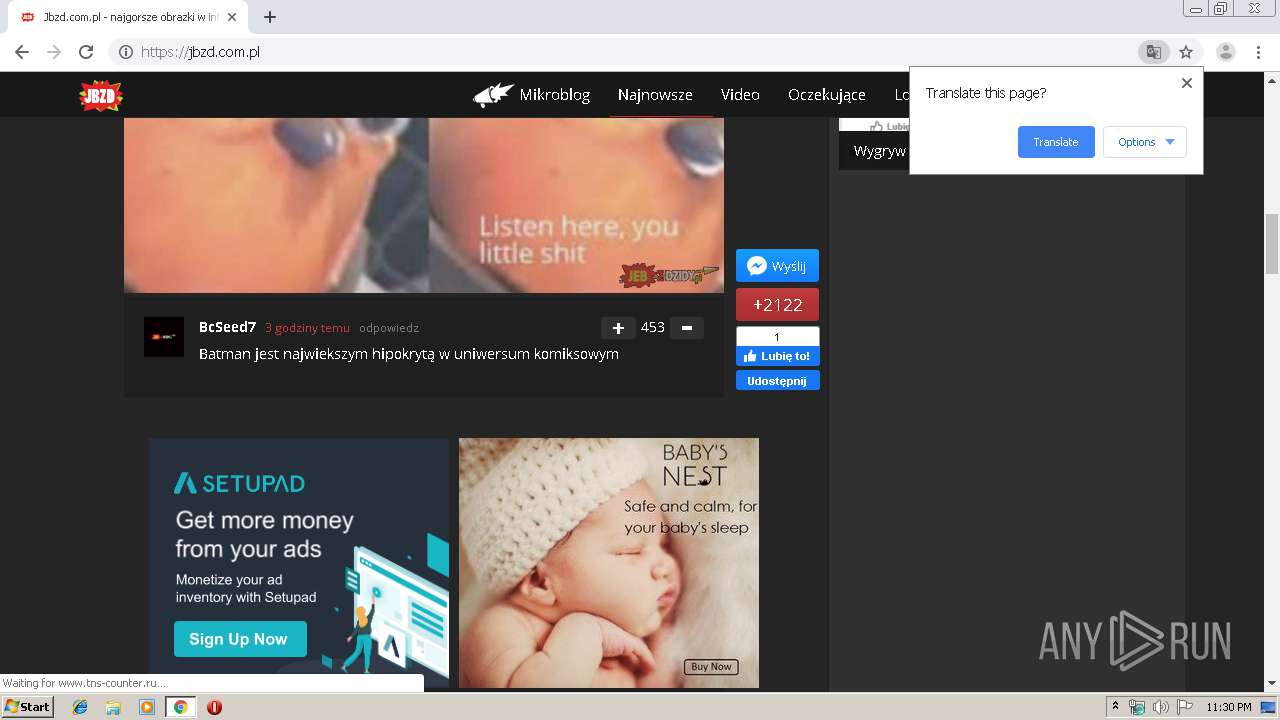This screenshot has width=1280, height=720.
Task: Click the red Opera-like taskbar icon
Action: (214, 707)
